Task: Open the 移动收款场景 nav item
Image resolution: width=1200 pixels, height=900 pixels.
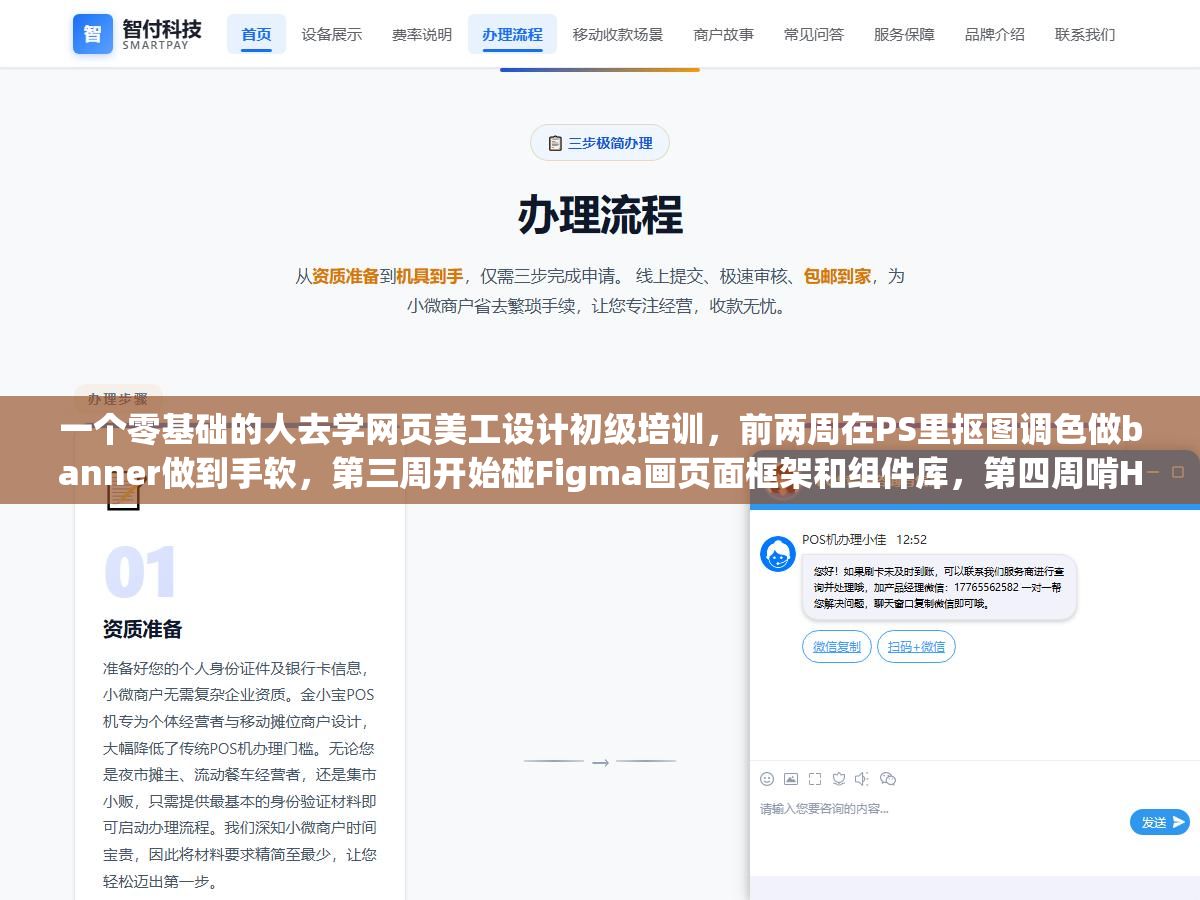Action: (x=617, y=34)
